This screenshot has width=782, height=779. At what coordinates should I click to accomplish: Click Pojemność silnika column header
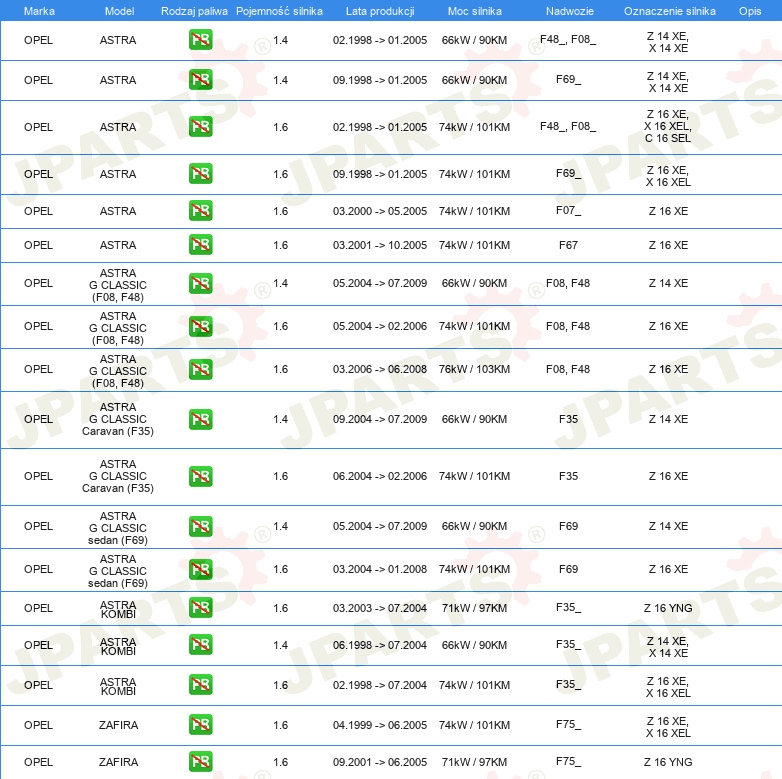(279, 11)
